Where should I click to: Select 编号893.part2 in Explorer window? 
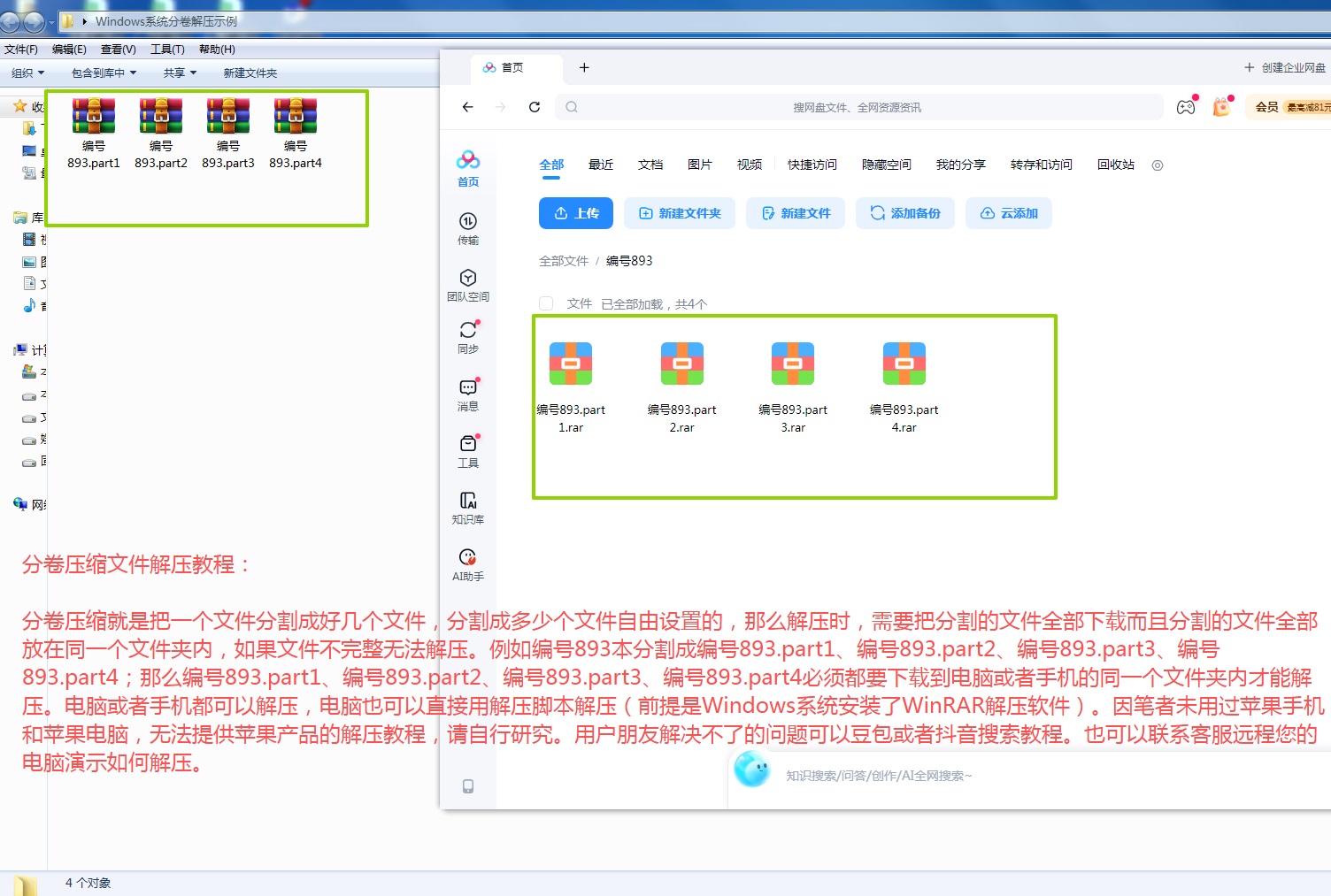(161, 134)
